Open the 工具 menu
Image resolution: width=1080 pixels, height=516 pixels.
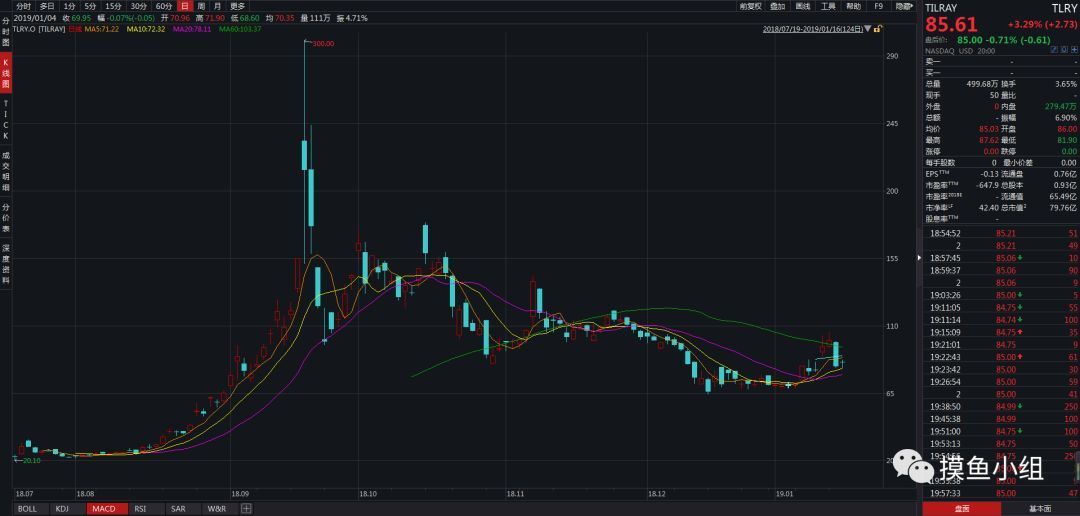click(x=828, y=6)
